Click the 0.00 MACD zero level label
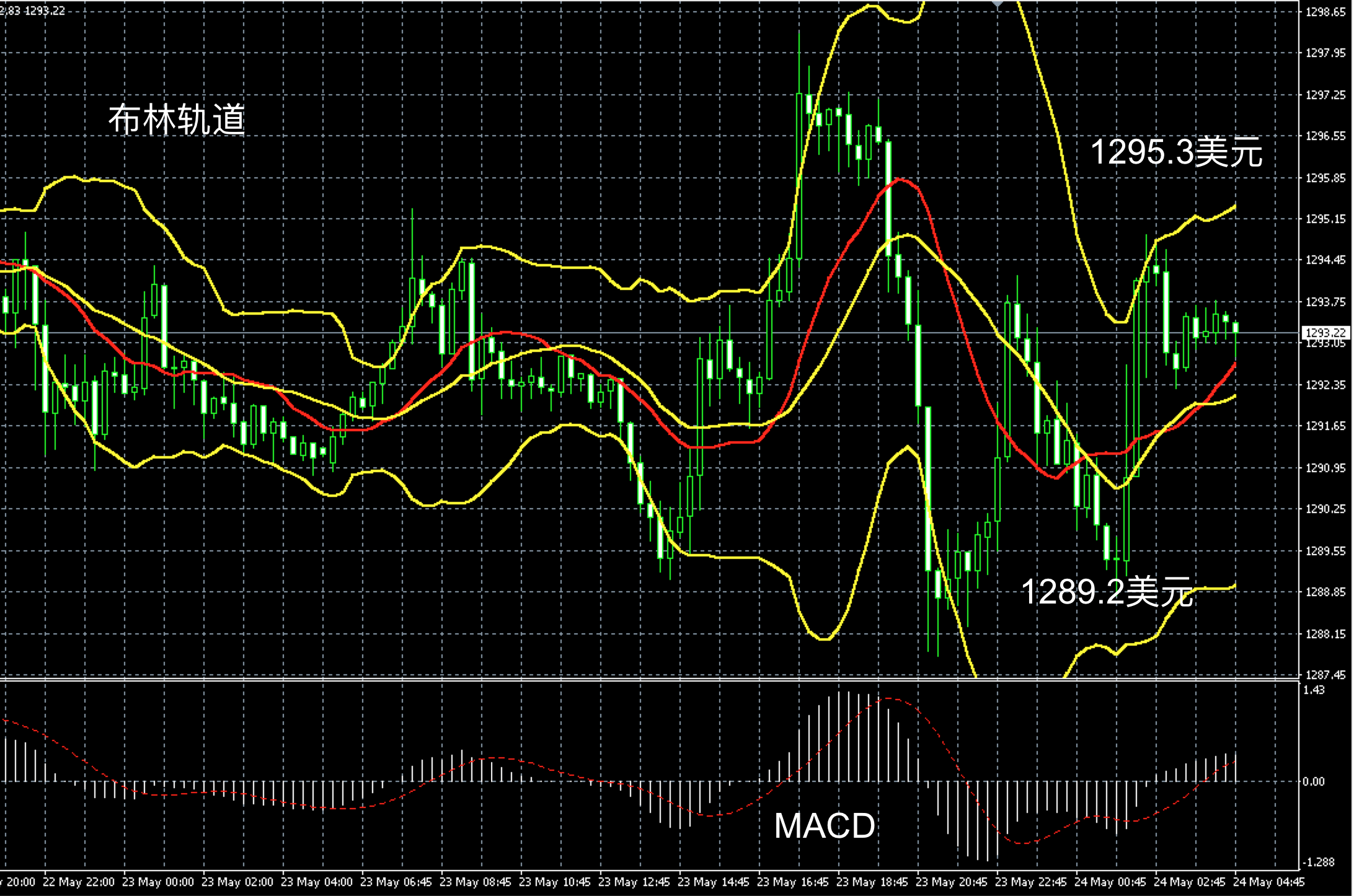 point(1314,781)
